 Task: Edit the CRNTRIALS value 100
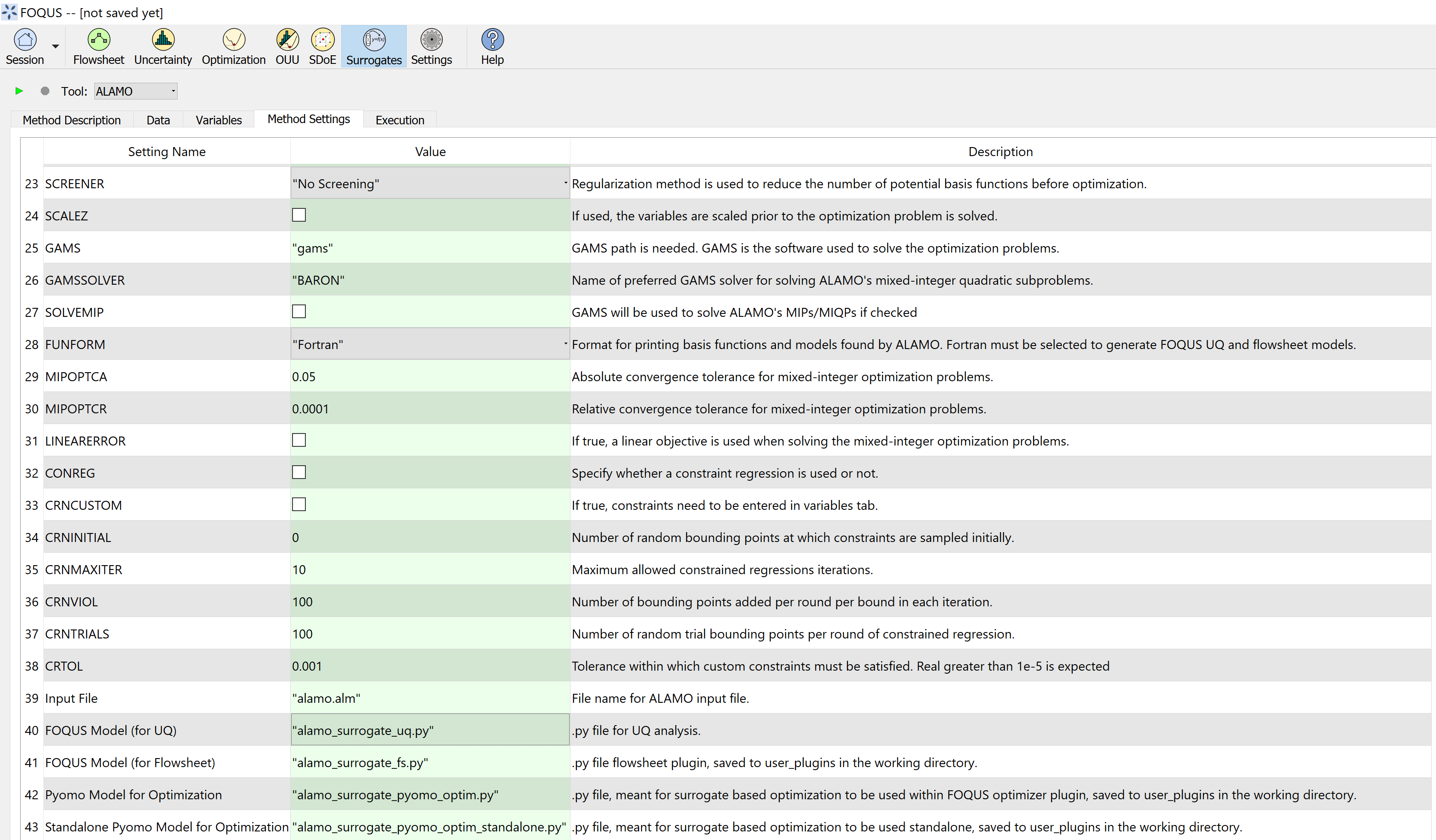click(430, 633)
